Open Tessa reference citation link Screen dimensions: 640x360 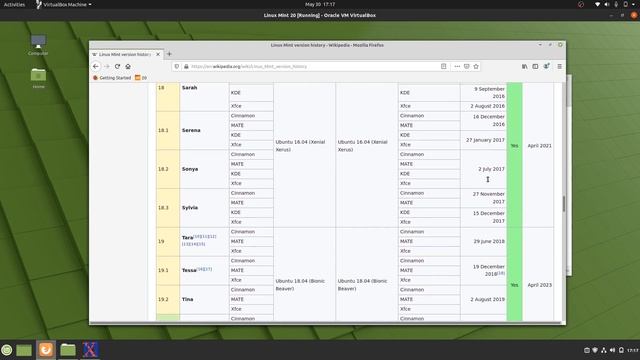(204, 269)
